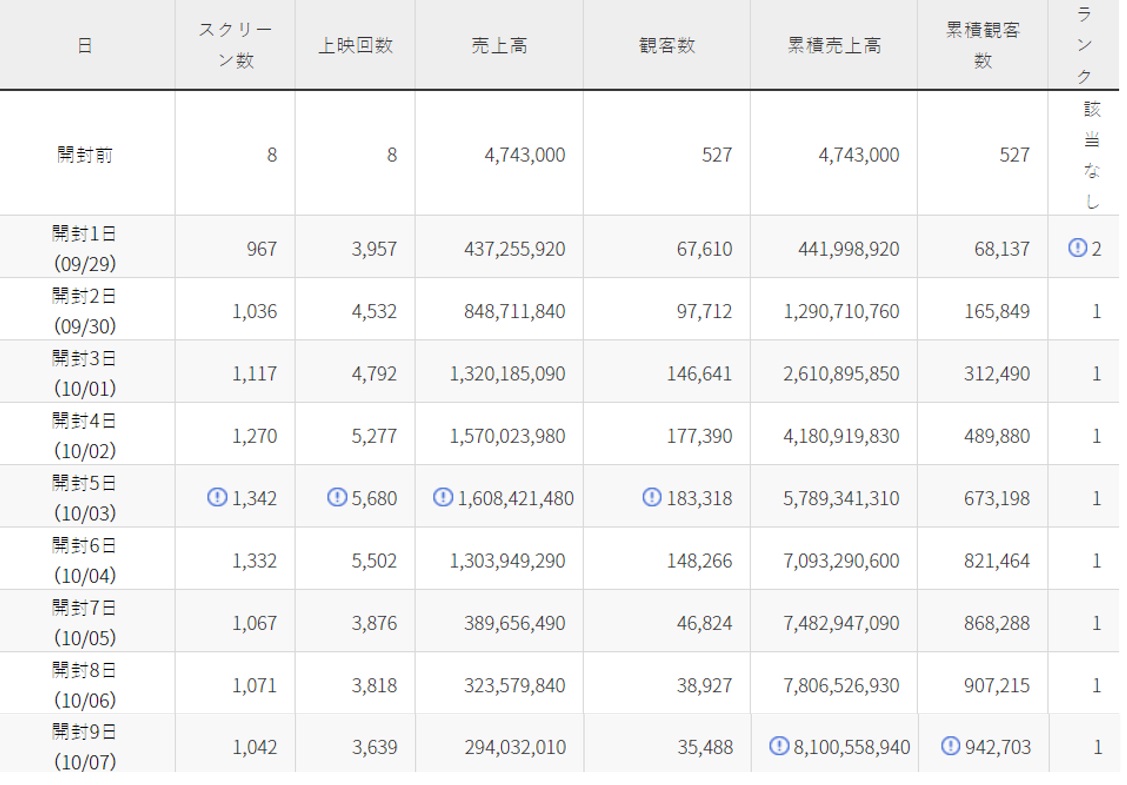The width and height of the screenshot is (1127, 785).
Task: Select the 売上高 column header
Action: 499,46
